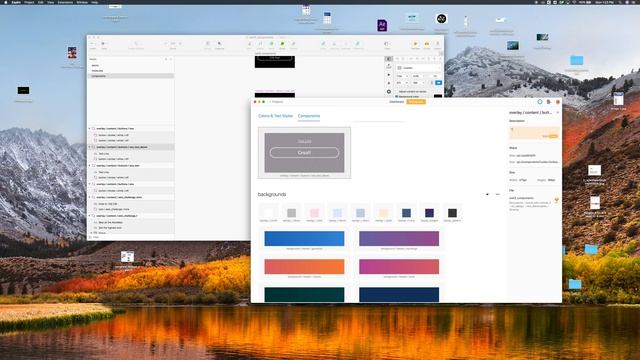Image resolution: width=640 pixels, height=360 pixels.
Task: Open Project menu in menu bar
Action: (x=29, y=2)
